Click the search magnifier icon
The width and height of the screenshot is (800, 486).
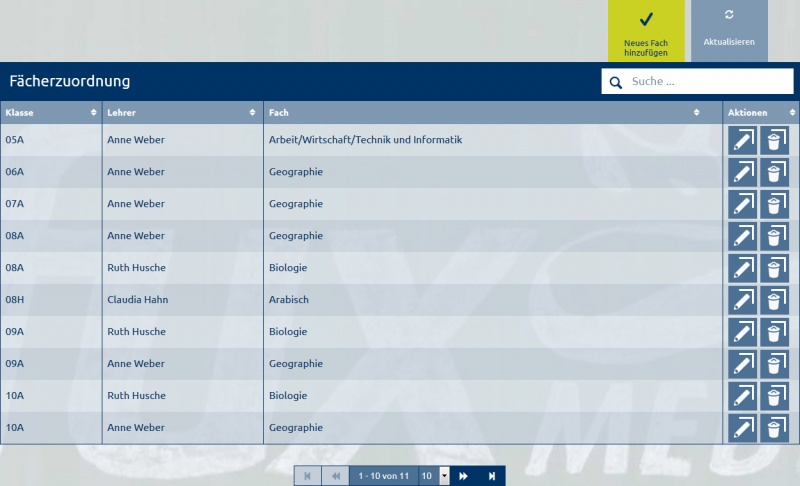pos(616,82)
